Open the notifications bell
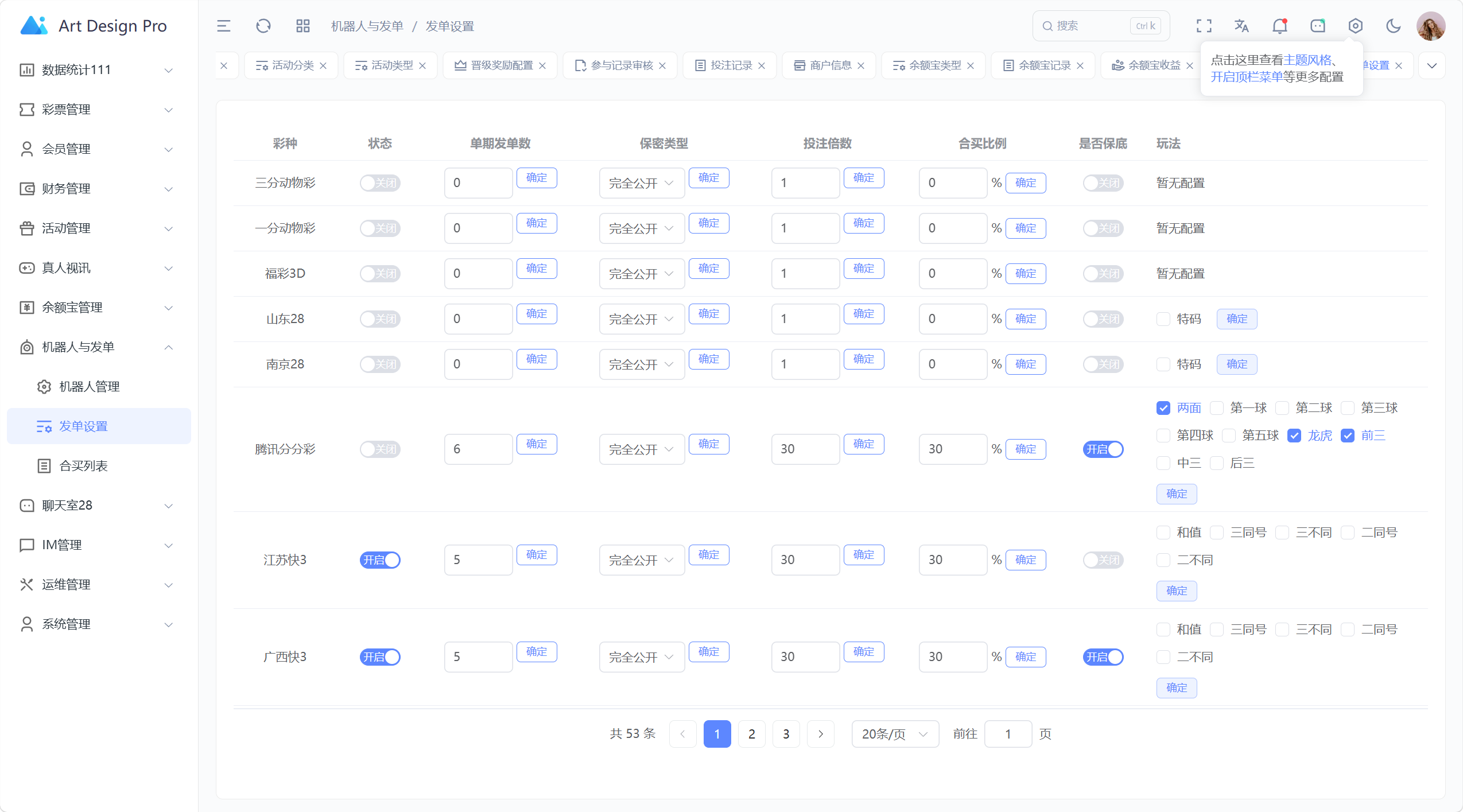The height and width of the screenshot is (812, 1463). 1280,26
